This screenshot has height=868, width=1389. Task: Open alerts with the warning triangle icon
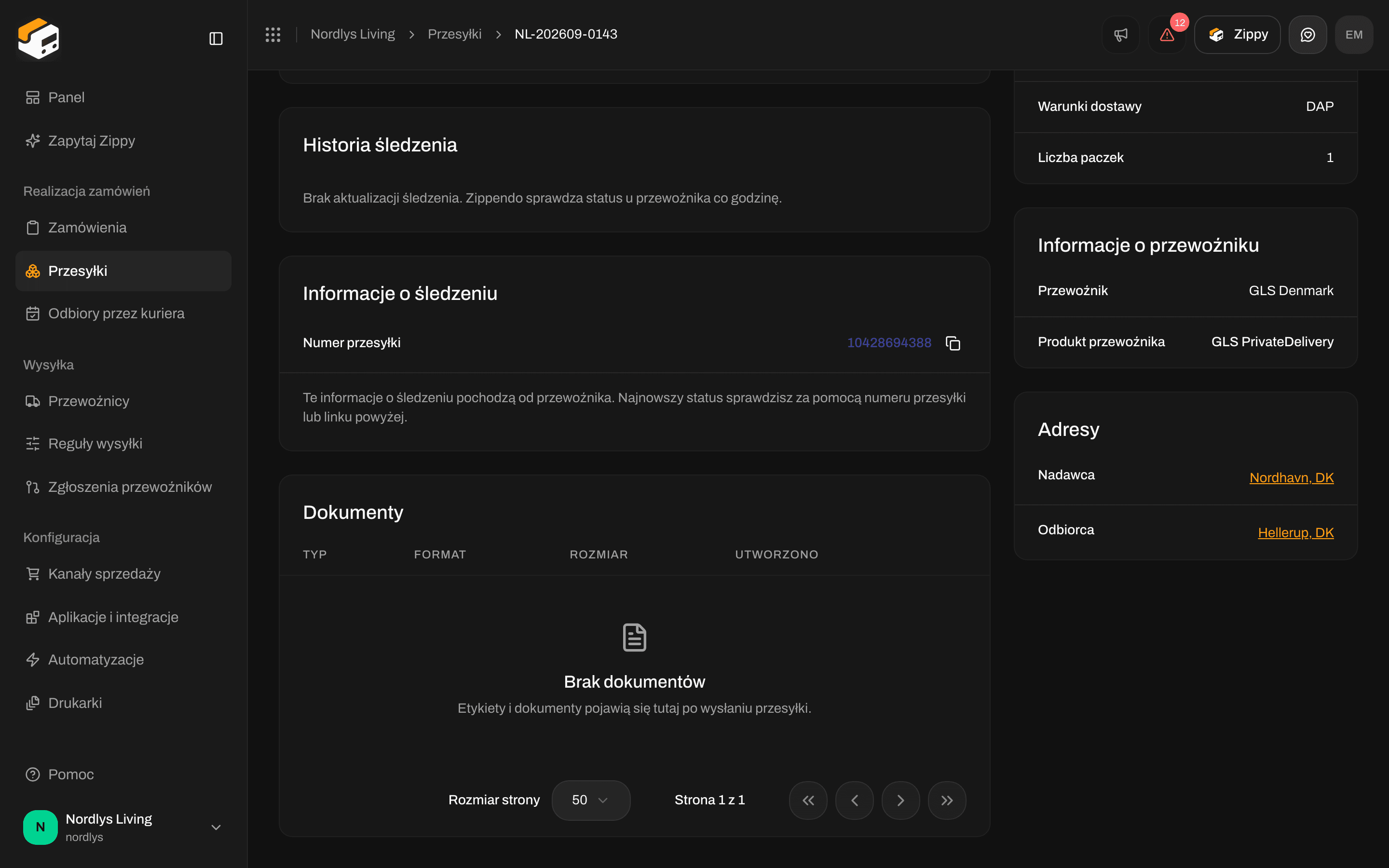tap(1167, 34)
